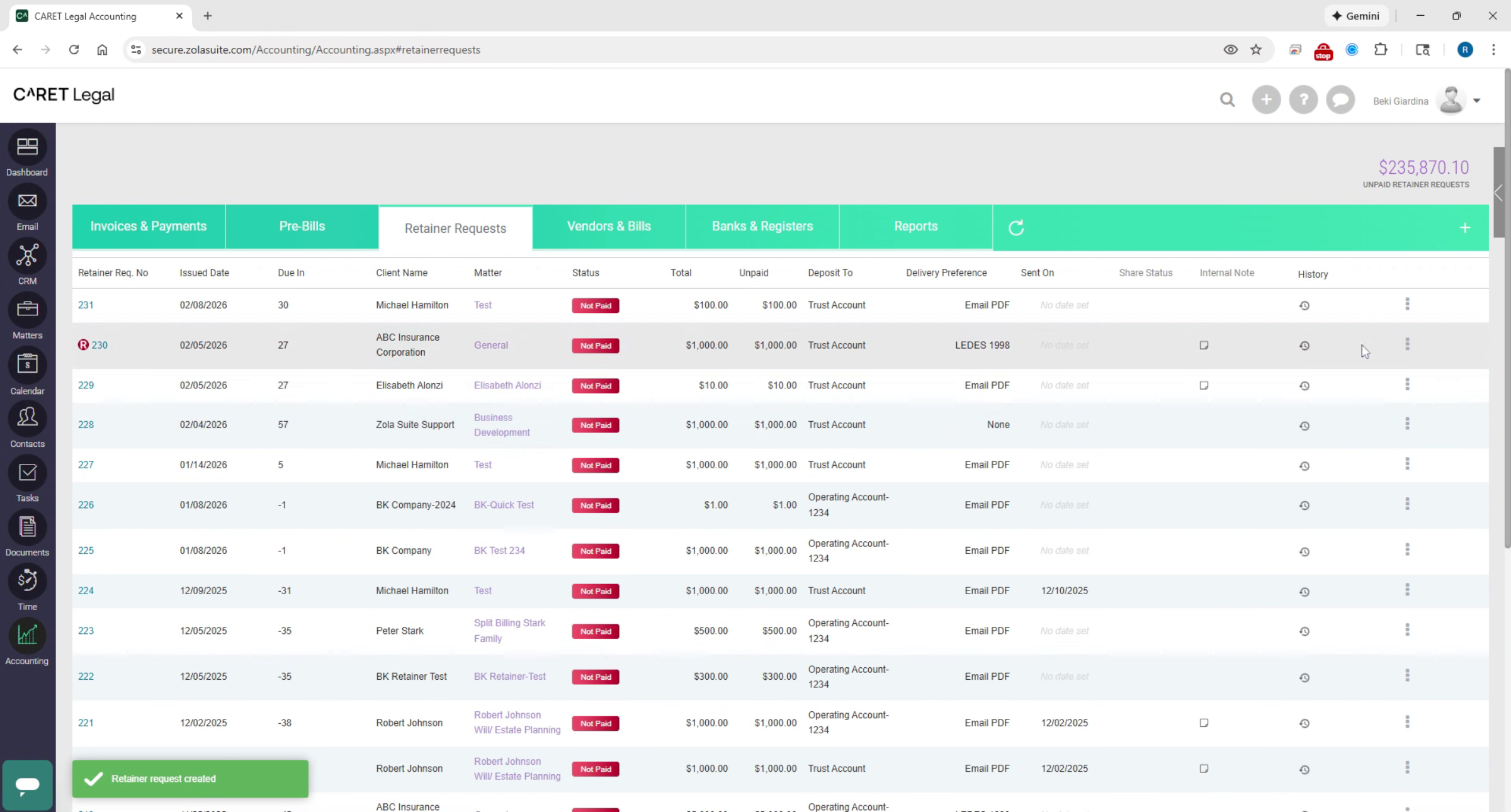
Task: Add new retainer request with plus icon
Action: [1465, 228]
